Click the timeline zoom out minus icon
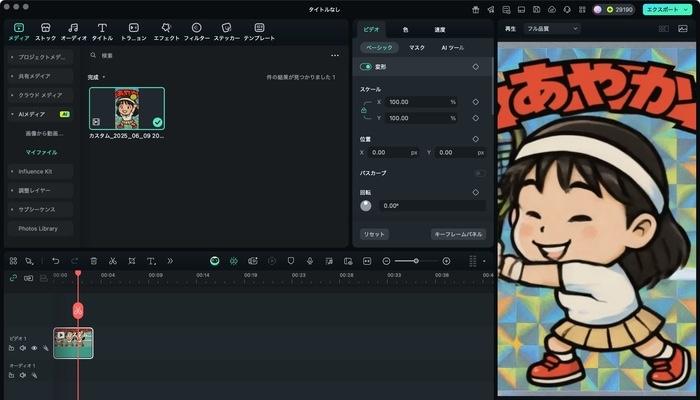Viewport: 700px width, 400px height. pos(387,261)
